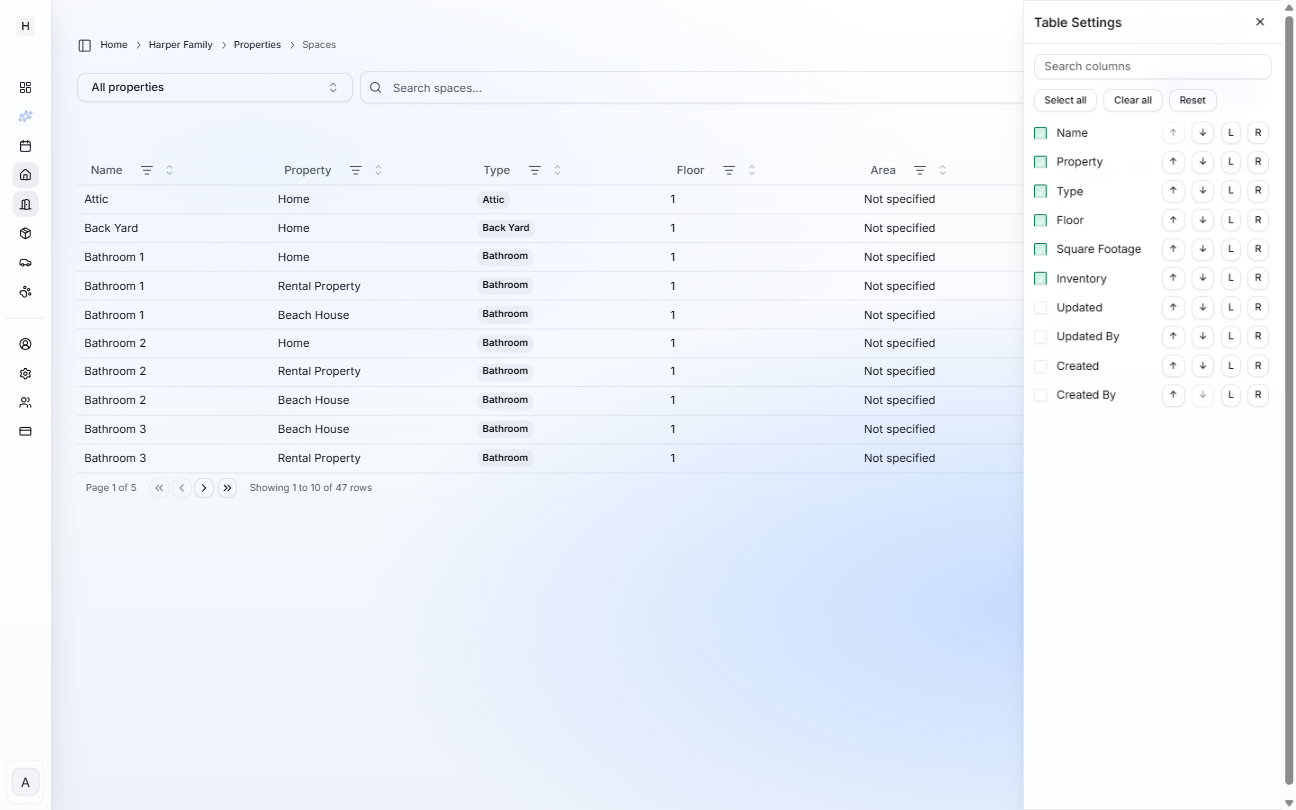Select the Pets paw icon in sidebar
The height and width of the screenshot is (810, 1296).
point(25,291)
